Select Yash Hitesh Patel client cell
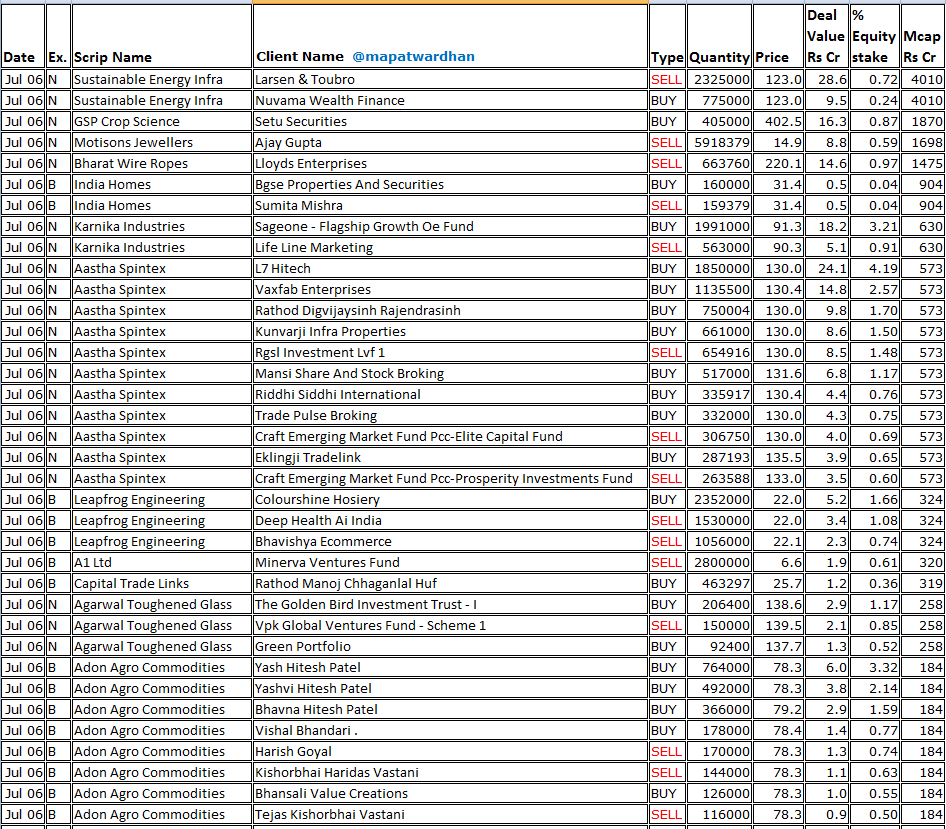The width and height of the screenshot is (946, 829). (x=451, y=668)
